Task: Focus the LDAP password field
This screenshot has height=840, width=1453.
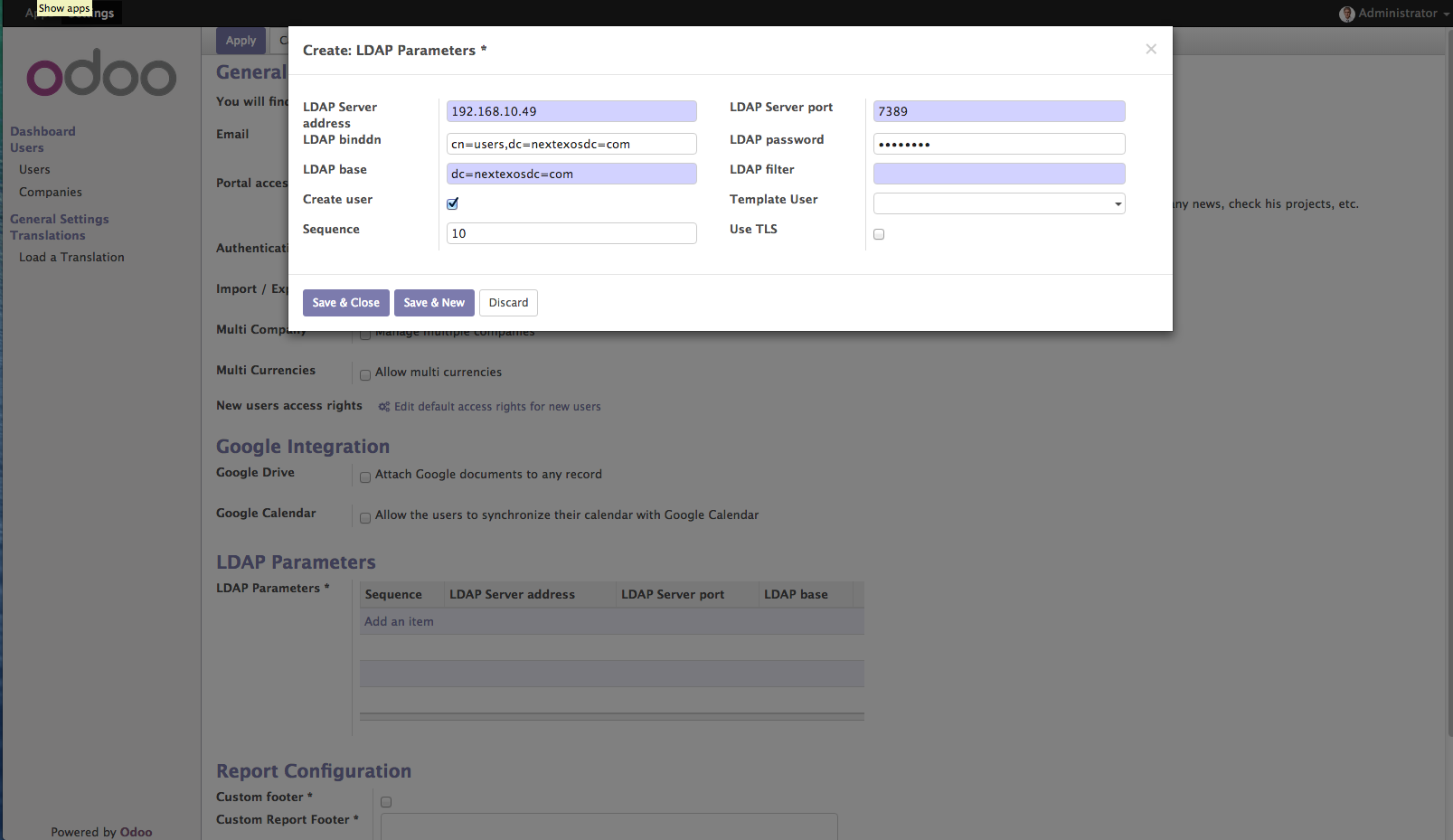Action: [x=999, y=144]
